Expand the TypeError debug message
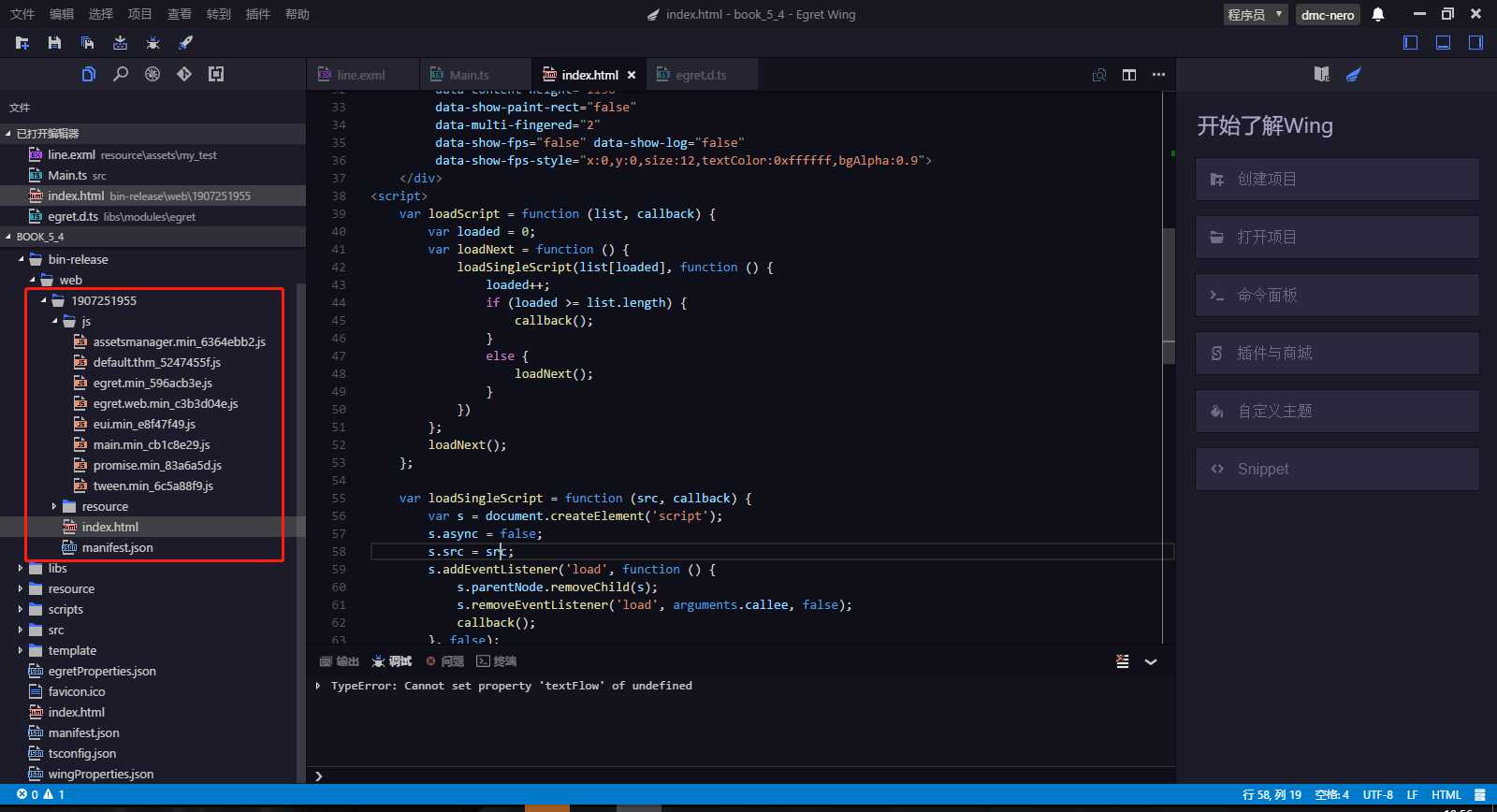 coord(318,686)
